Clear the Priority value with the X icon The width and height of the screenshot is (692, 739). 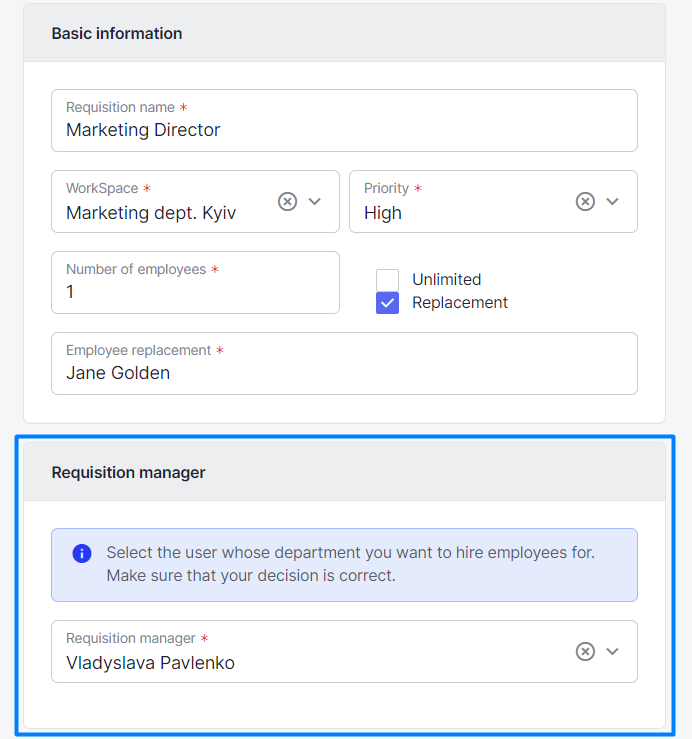click(585, 201)
